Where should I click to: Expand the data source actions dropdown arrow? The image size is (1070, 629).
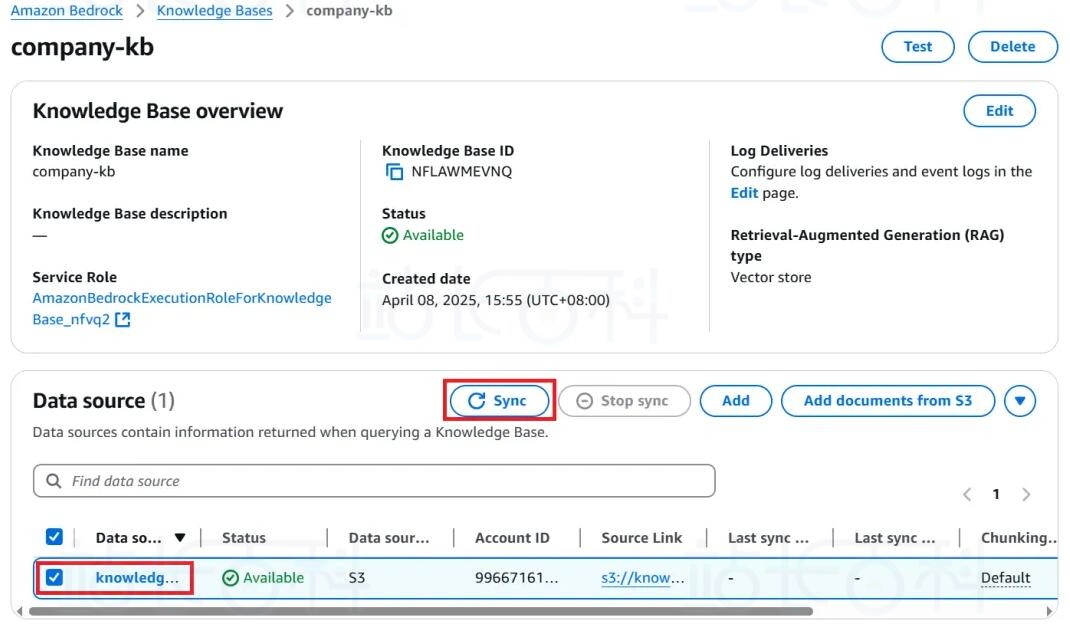tap(1019, 401)
